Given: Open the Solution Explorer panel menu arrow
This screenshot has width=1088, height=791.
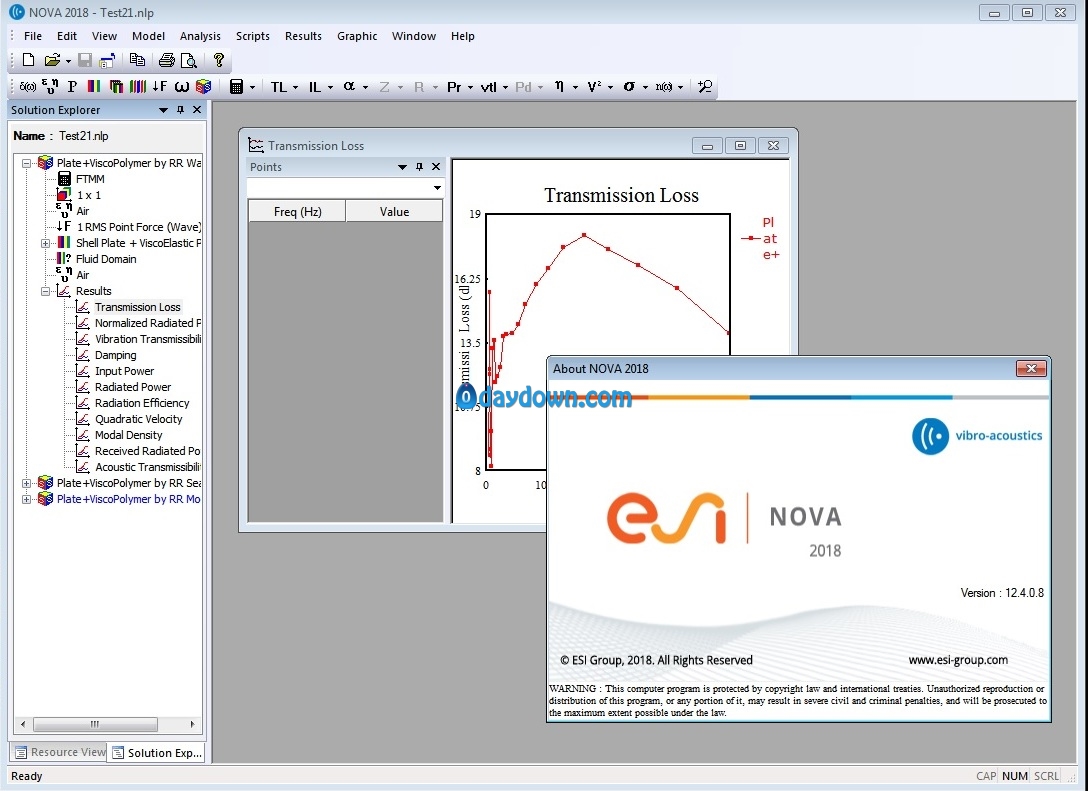Looking at the screenshot, I should pyautogui.click(x=163, y=110).
